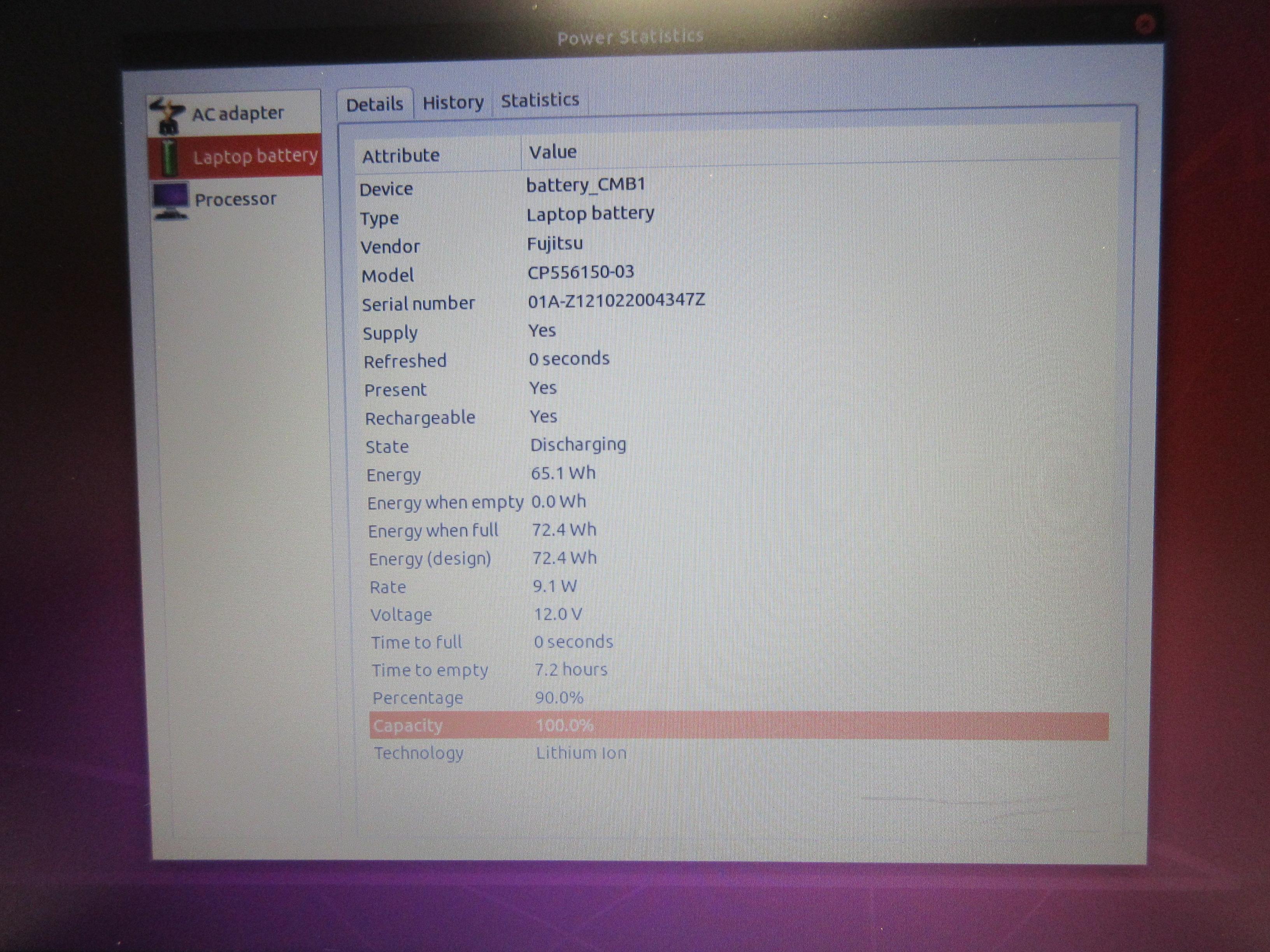Select the Time to full row

click(739, 642)
